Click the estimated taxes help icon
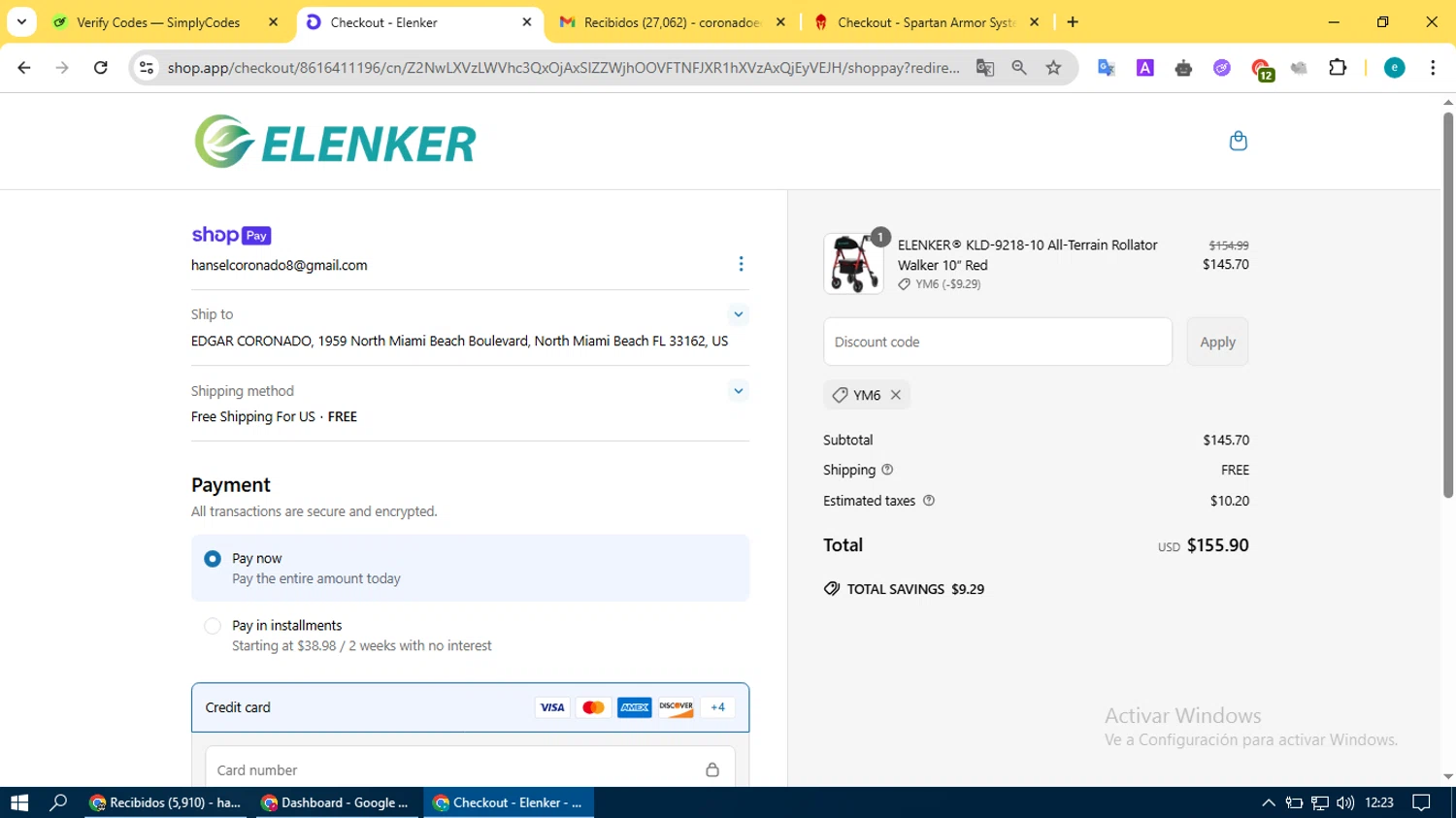 928,501
